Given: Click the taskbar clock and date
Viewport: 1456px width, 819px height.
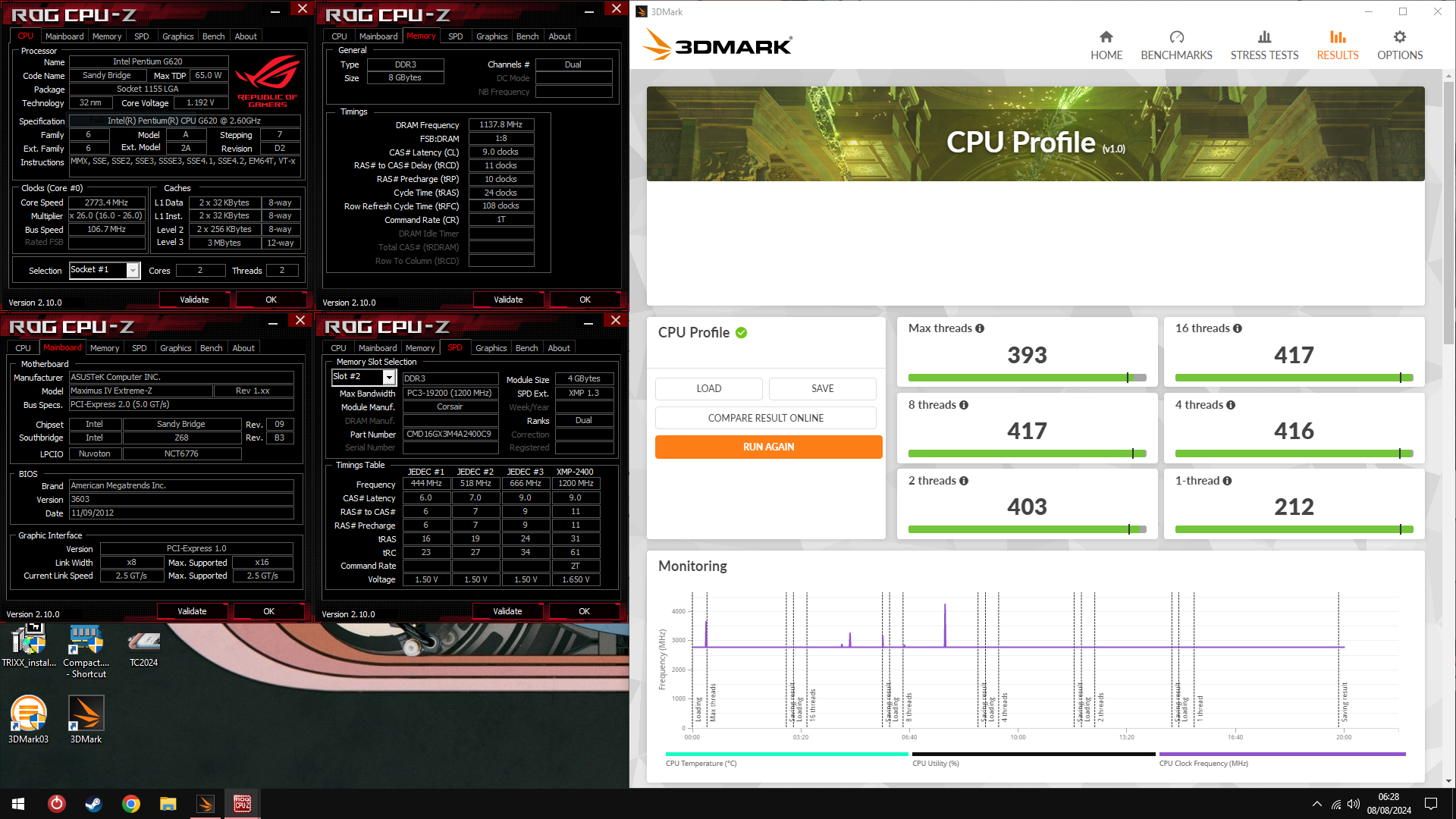Looking at the screenshot, I should 1389,804.
